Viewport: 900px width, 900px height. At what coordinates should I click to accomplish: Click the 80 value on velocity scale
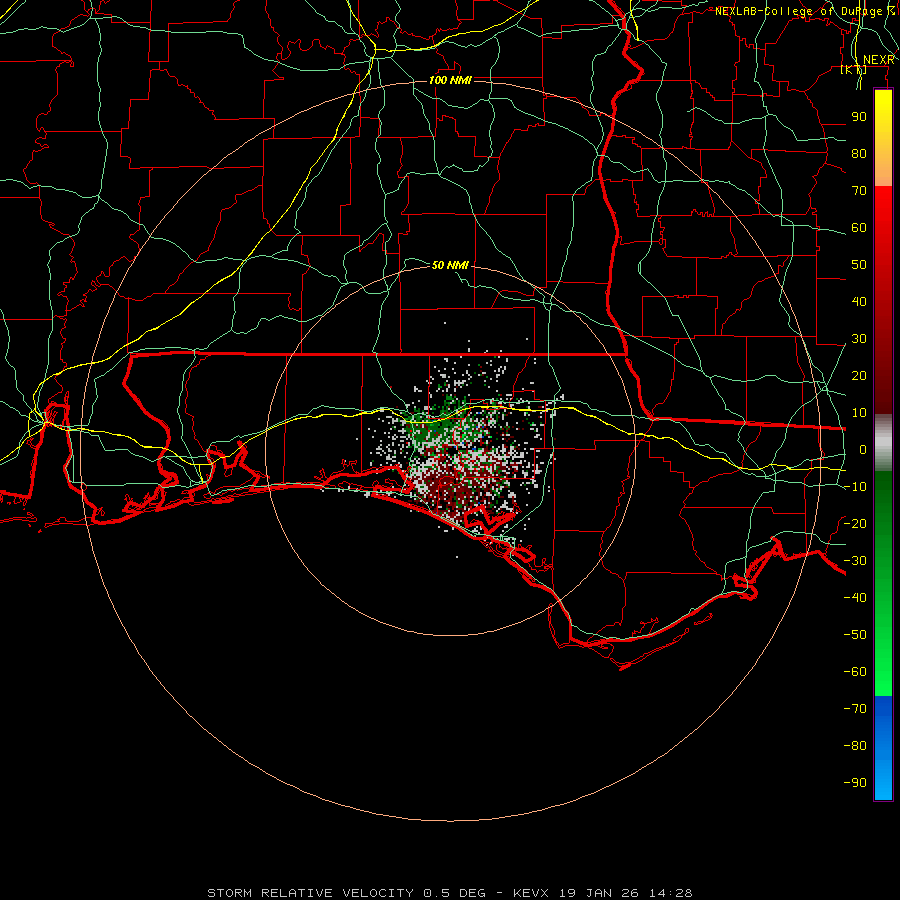pos(859,154)
